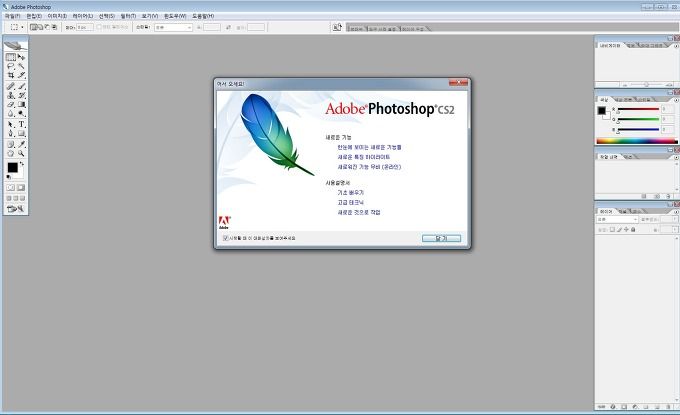Open the 이미지(I) Image menu
This screenshot has height=415, width=680.
click(x=57, y=16)
